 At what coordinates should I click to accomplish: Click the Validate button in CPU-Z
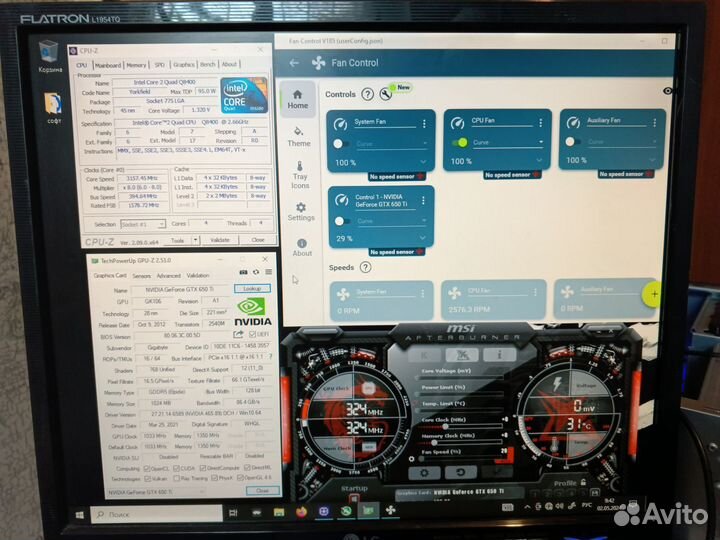point(220,240)
